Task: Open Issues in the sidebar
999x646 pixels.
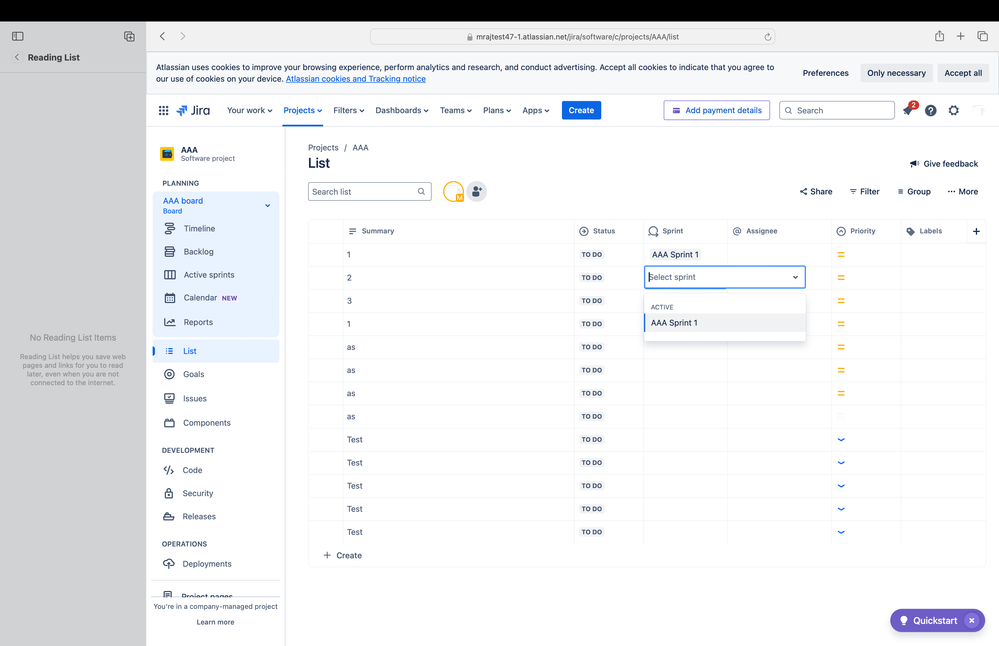Action: [x=216, y=399]
